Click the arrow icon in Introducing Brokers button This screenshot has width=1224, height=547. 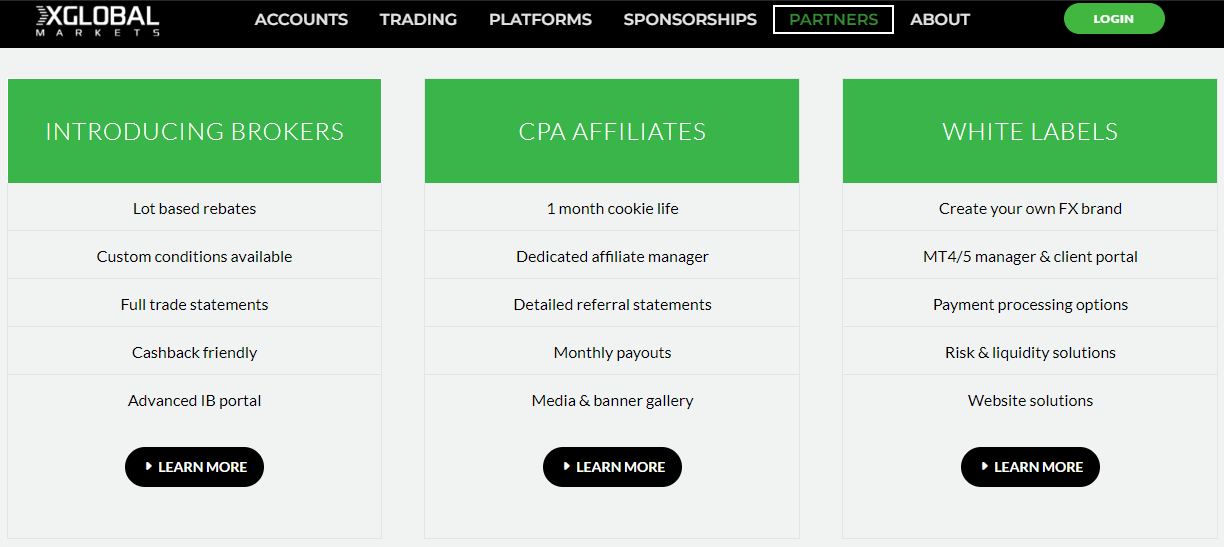coord(149,466)
